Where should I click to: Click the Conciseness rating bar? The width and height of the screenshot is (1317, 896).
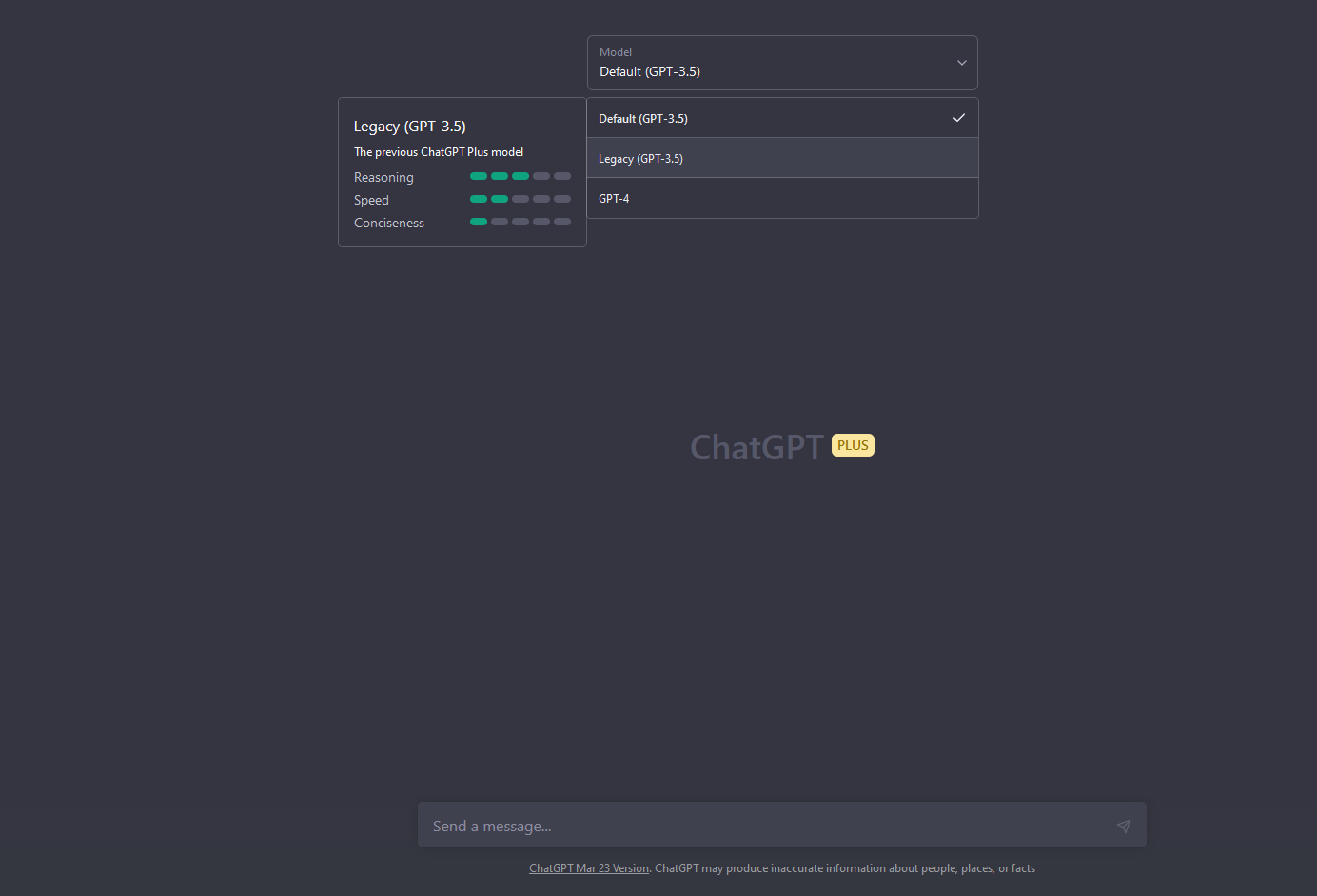click(521, 222)
